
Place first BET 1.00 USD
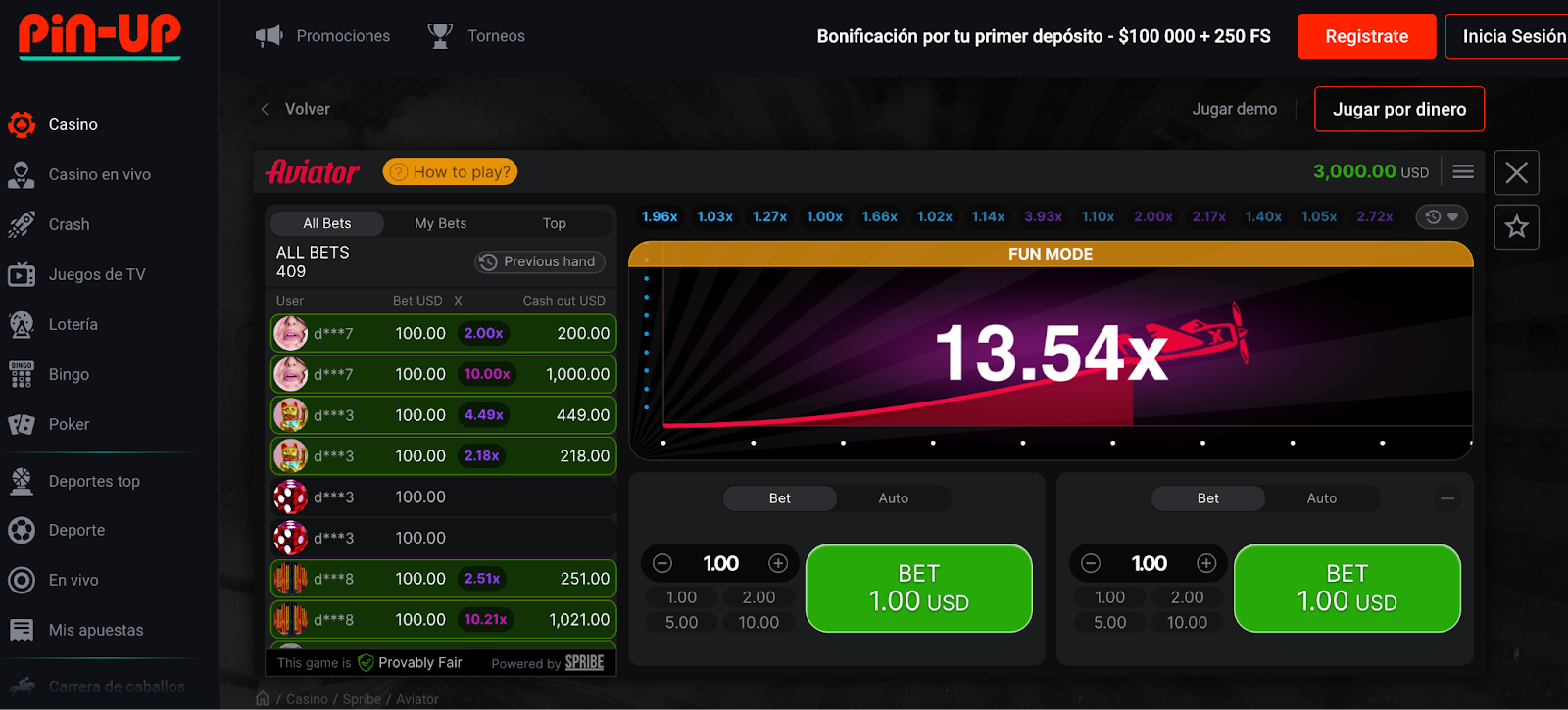coord(919,588)
